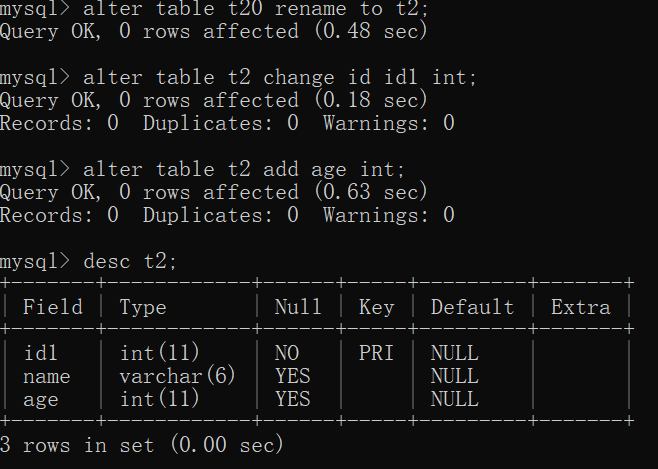Click the 'Type' column header
Image resolution: width=658 pixels, height=469 pixels.
(x=143, y=307)
